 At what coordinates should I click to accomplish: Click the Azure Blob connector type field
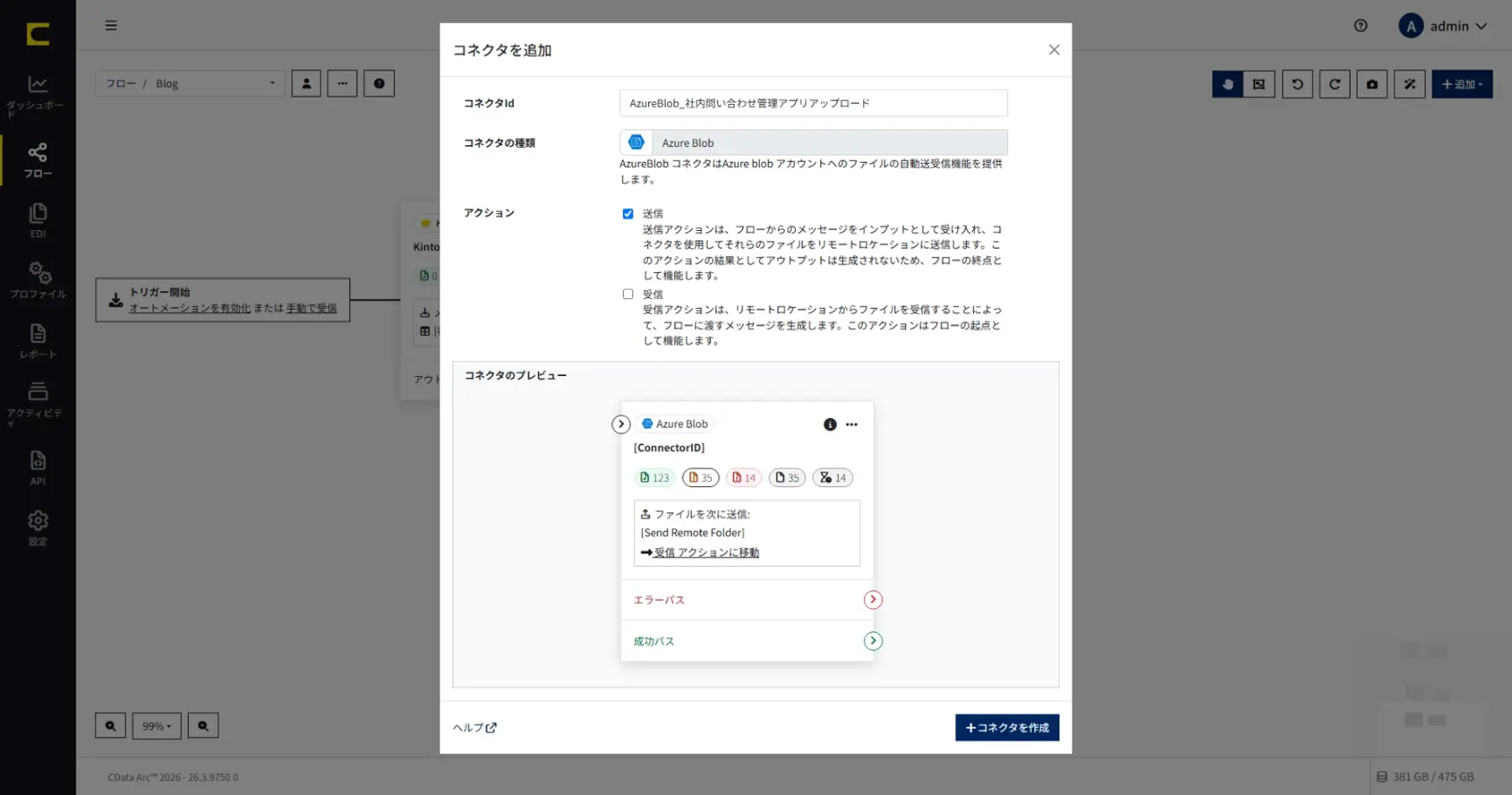click(x=814, y=143)
